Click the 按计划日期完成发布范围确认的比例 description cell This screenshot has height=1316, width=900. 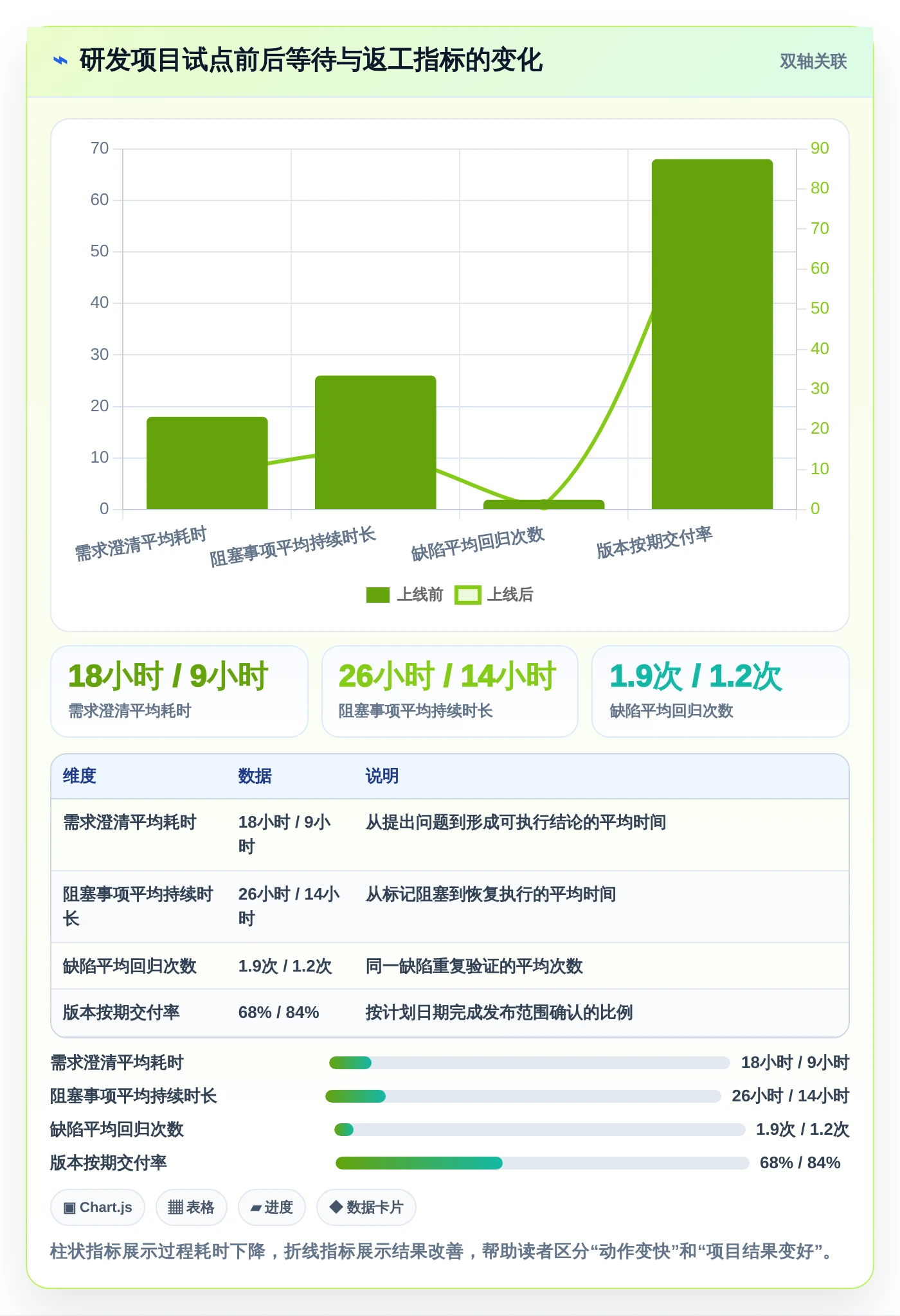click(601, 1013)
